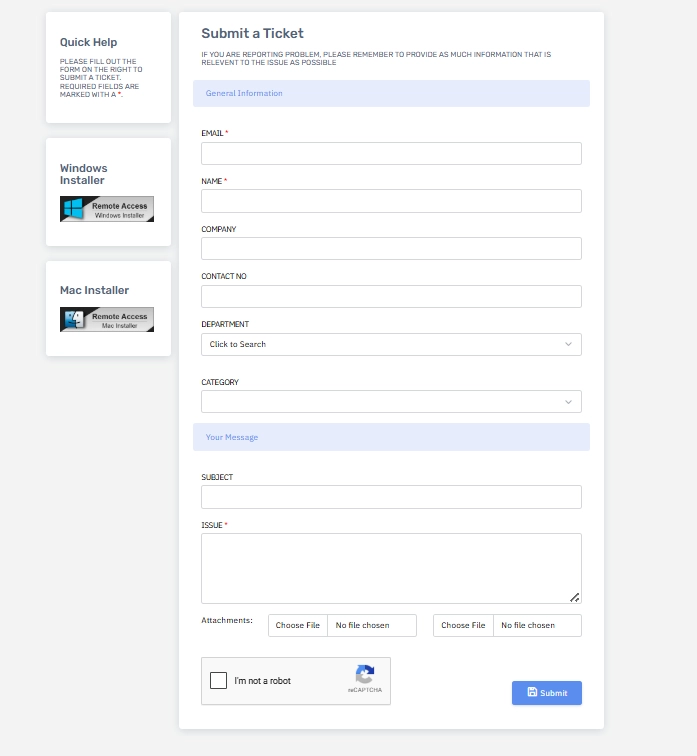Click the resize handle of the Issue textarea
The width and height of the screenshot is (697, 756).
coord(575,597)
